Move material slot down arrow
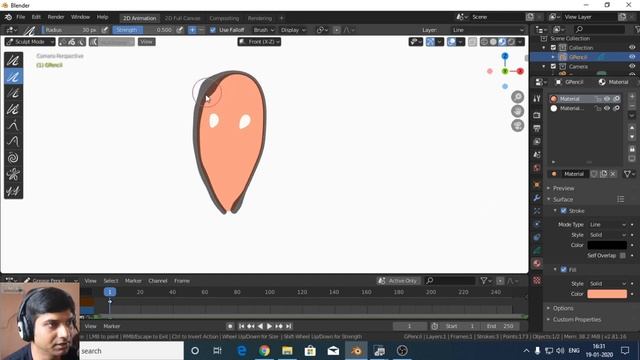The width and height of the screenshot is (640, 360). 632,137
